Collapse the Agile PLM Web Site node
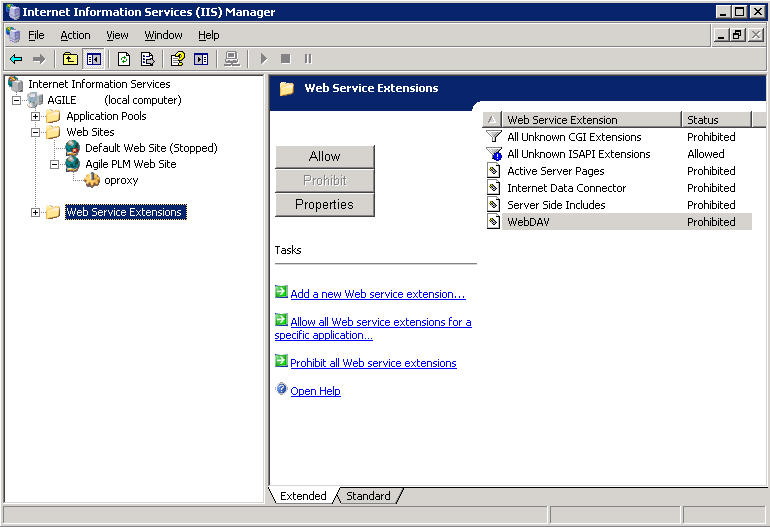 click(55, 164)
